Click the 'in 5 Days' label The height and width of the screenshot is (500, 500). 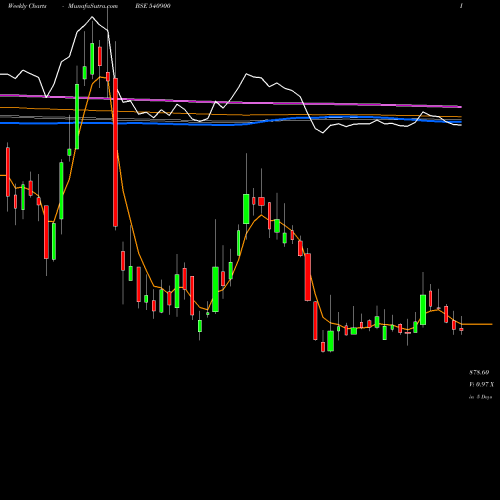point(480,397)
